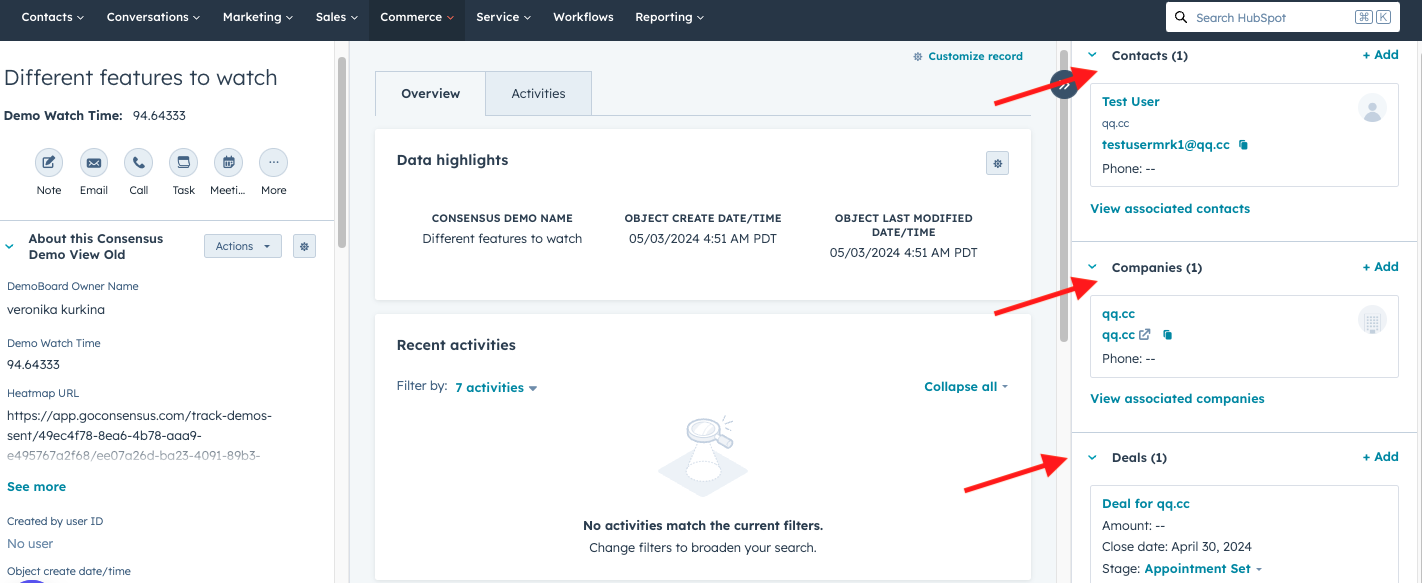Copy testusermrk1@qq.cc email address icon
Viewport: 1422px width, 583px height.
pos(1243,145)
